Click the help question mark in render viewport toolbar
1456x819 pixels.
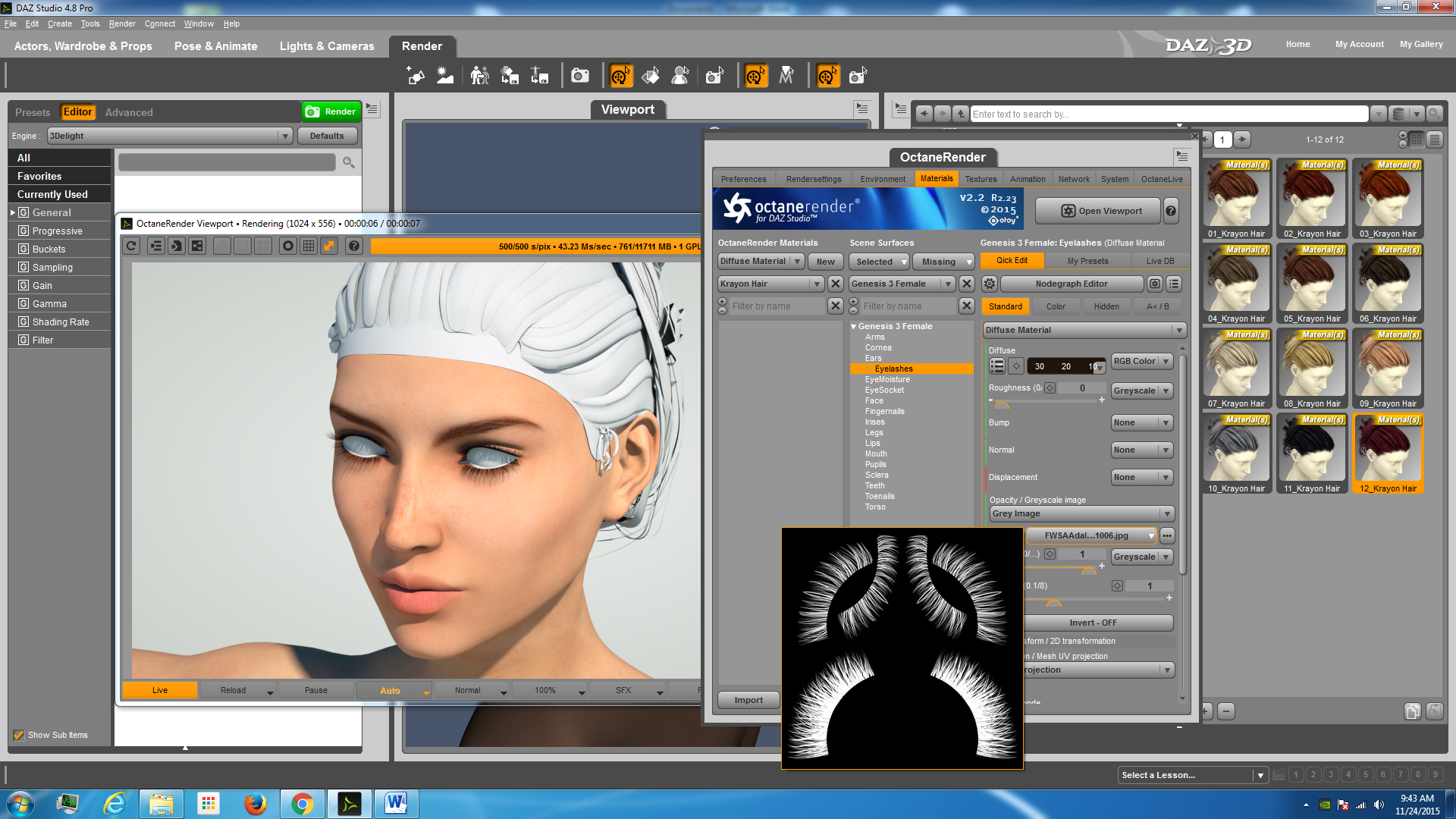tap(353, 246)
